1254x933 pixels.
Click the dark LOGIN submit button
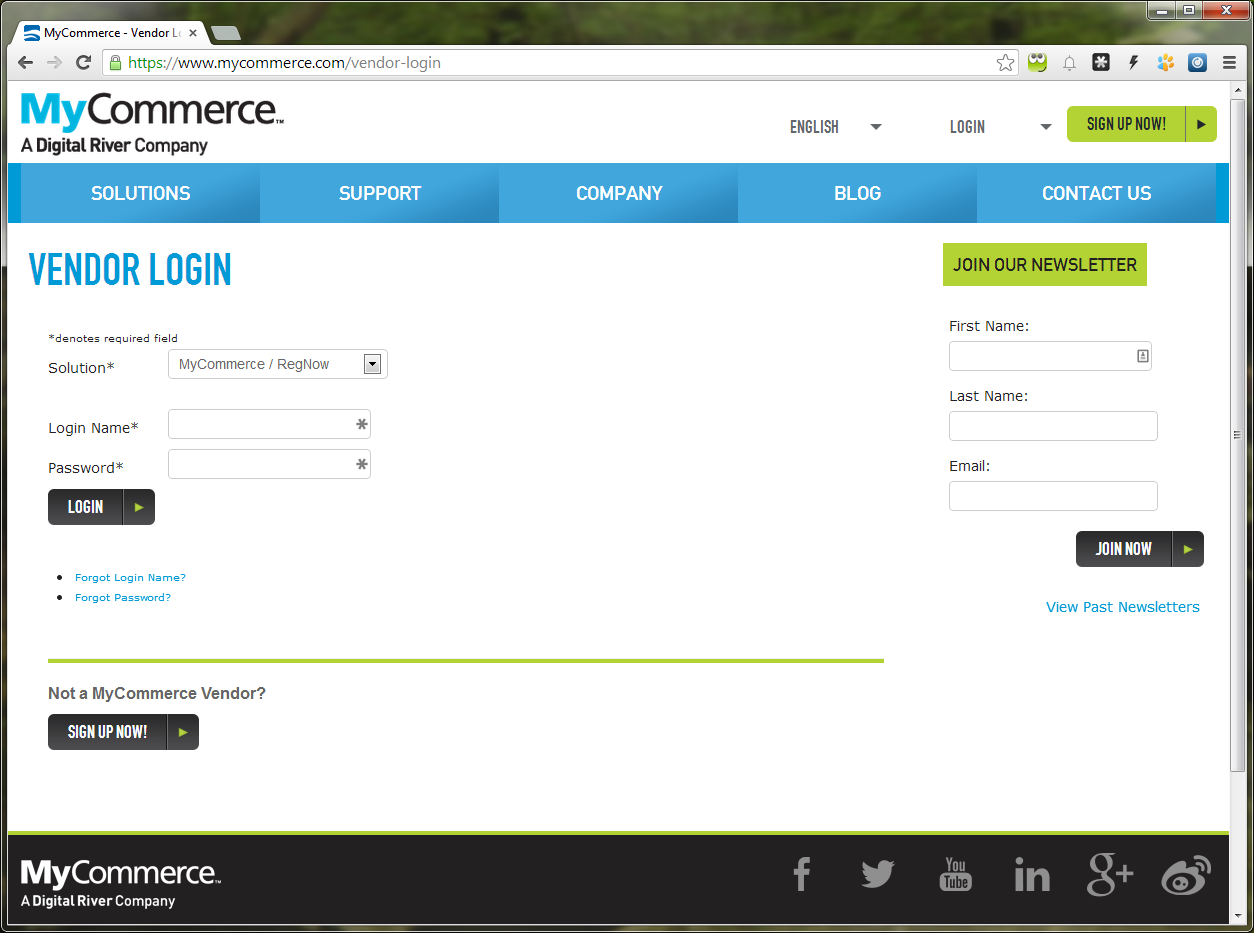click(101, 507)
